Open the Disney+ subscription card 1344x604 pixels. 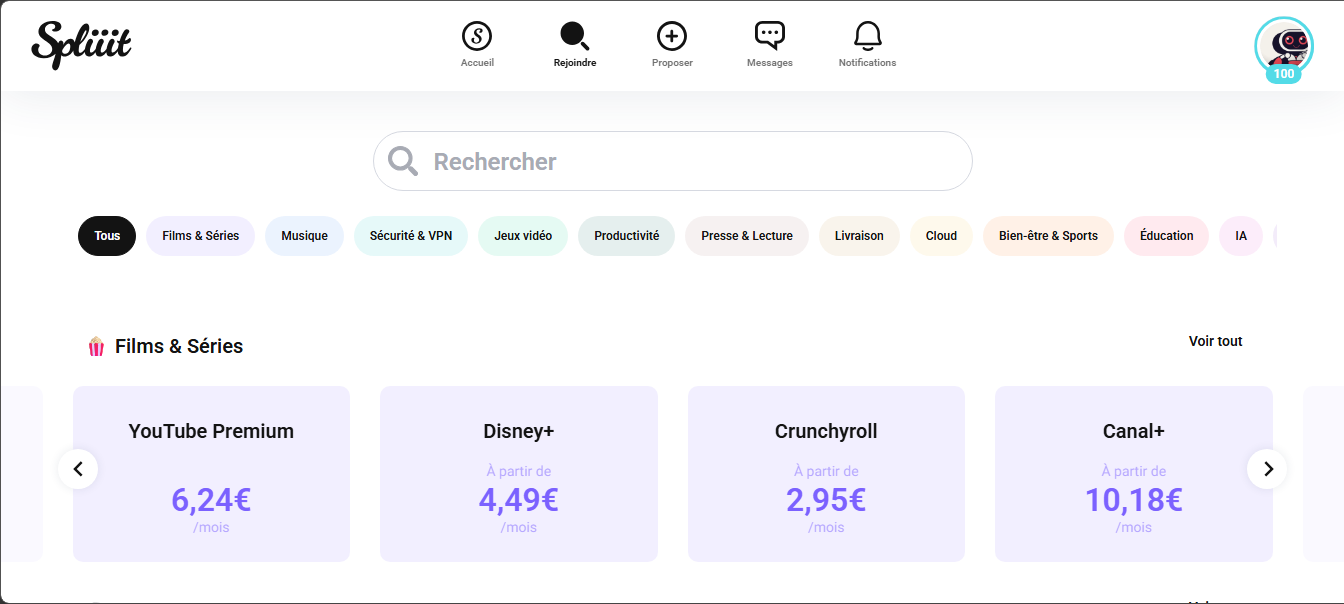518,473
